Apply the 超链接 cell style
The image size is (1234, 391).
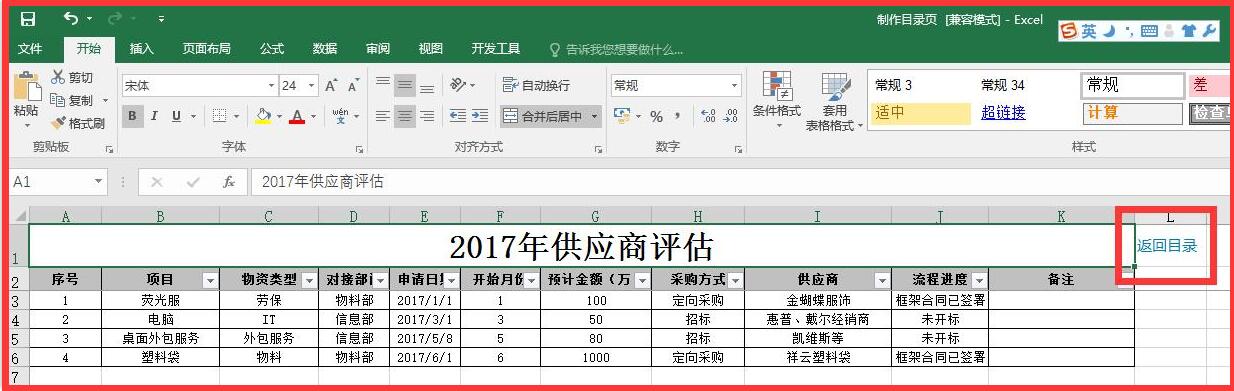(1003, 113)
